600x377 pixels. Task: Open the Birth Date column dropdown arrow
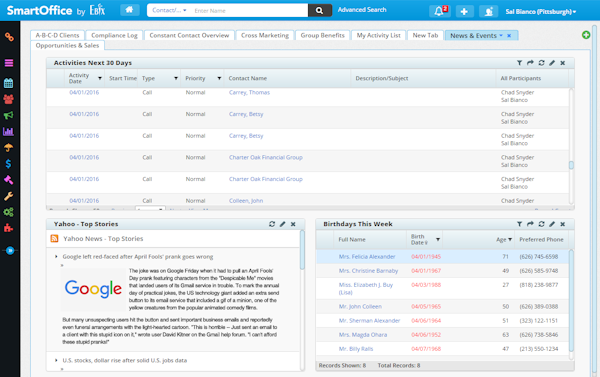click(438, 239)
